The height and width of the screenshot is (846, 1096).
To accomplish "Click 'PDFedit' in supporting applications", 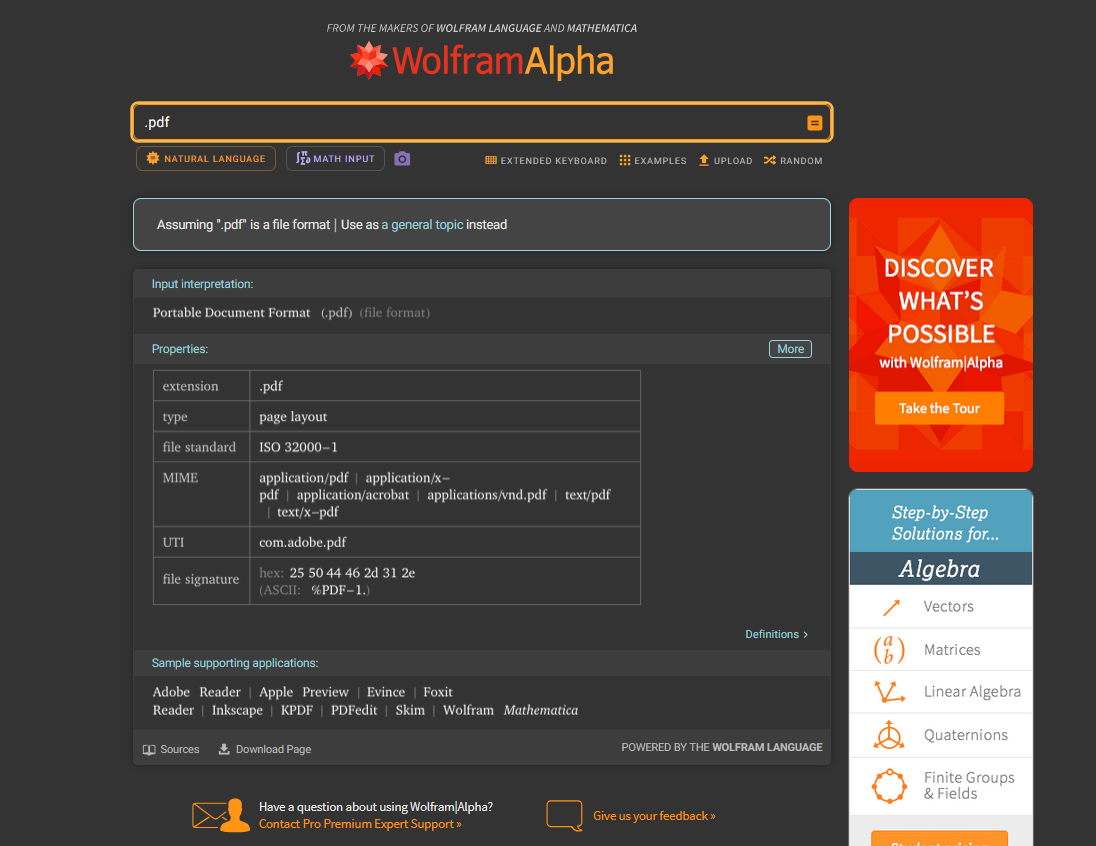I will point(354,710).
